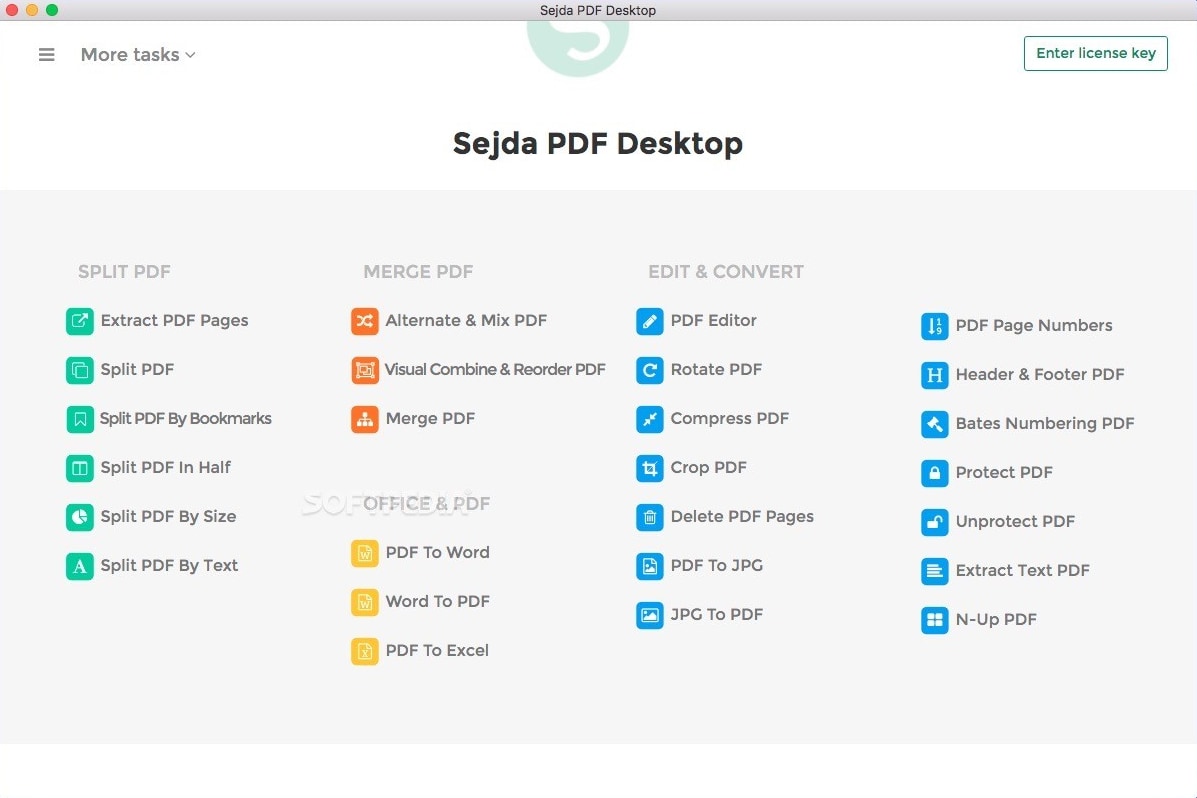Click the Enter license key button
The image size is (1197, 798).
pos(1095,53)
